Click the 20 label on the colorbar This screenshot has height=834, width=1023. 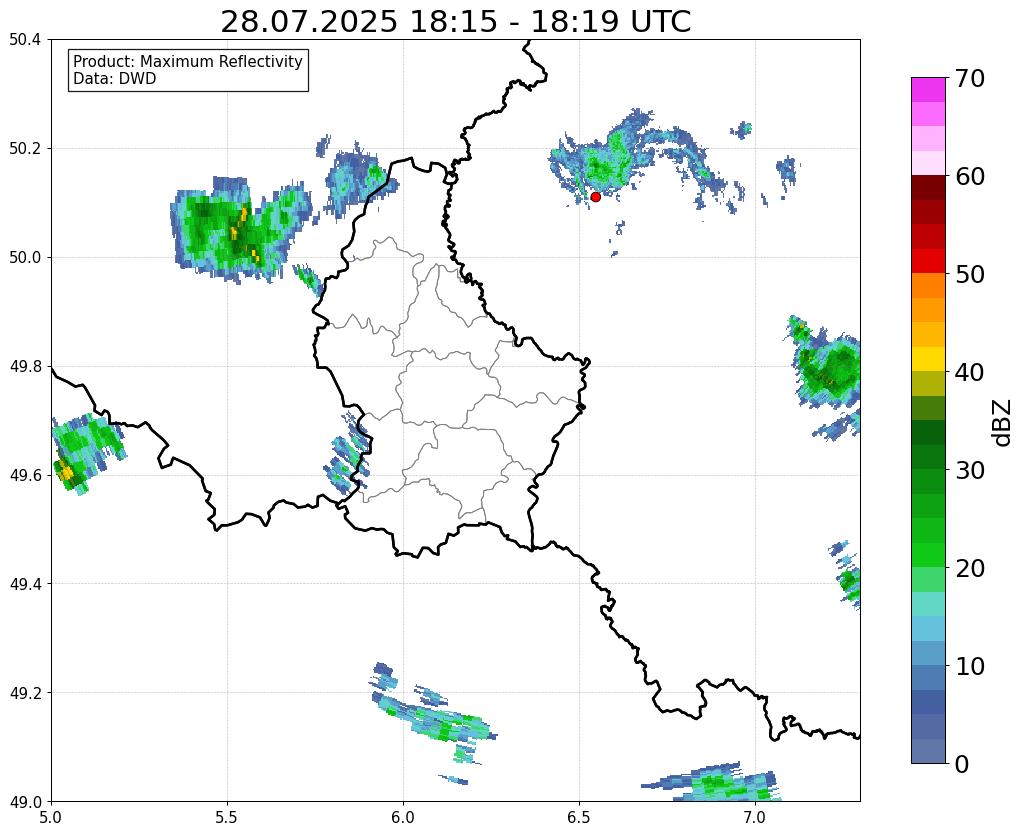969,568
